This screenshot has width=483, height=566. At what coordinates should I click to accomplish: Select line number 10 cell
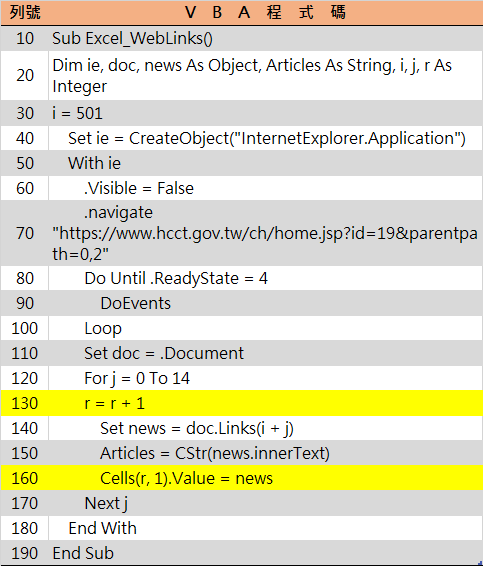(25, 38)
